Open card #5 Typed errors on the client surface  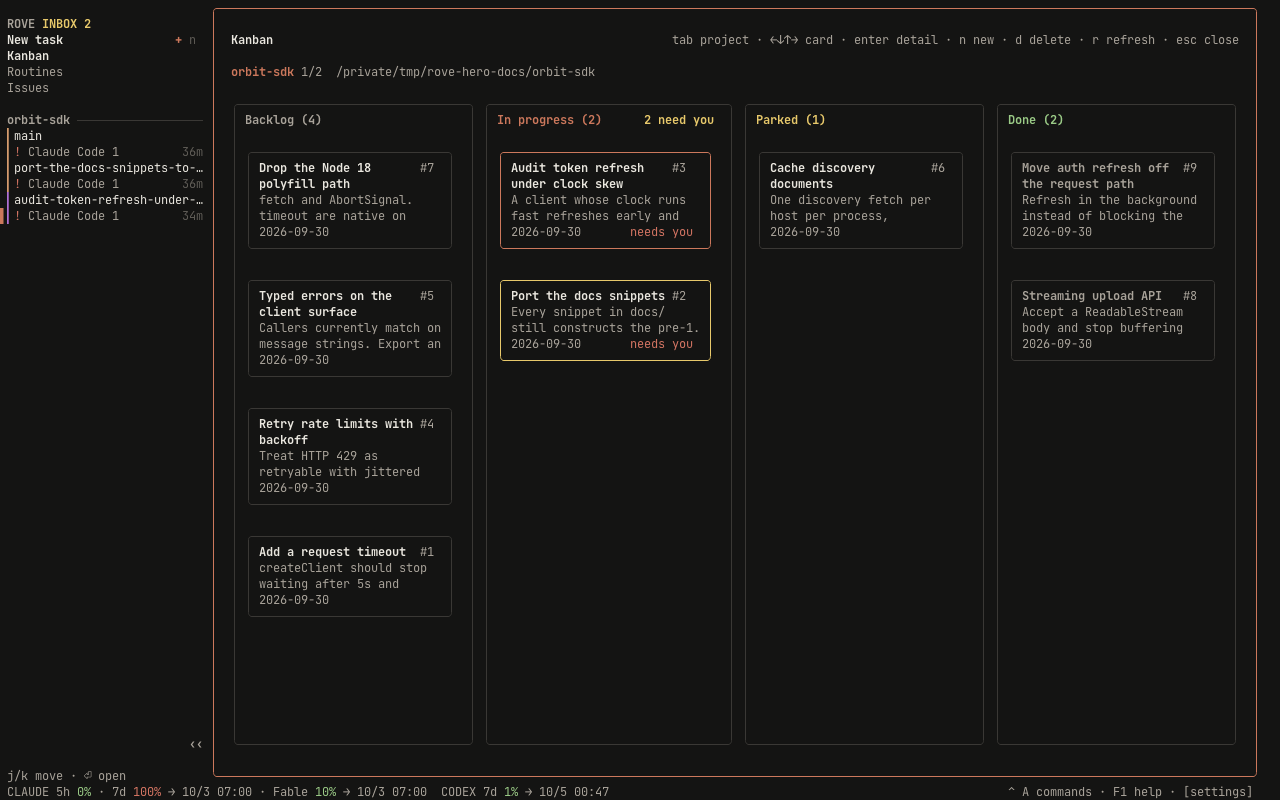(x=350, y=328)
